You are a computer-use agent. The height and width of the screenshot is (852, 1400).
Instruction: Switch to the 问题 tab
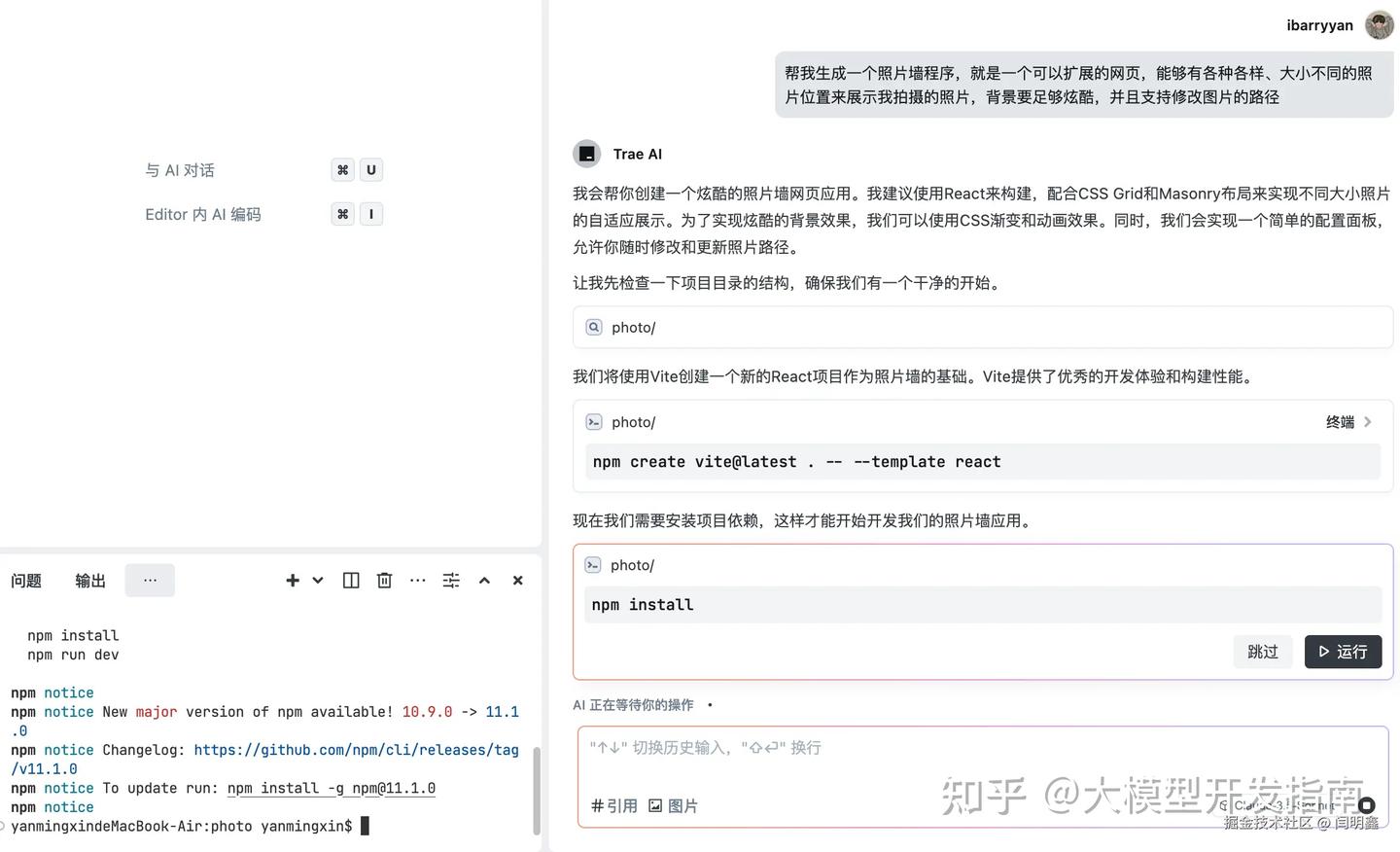(x=26, y=580)
